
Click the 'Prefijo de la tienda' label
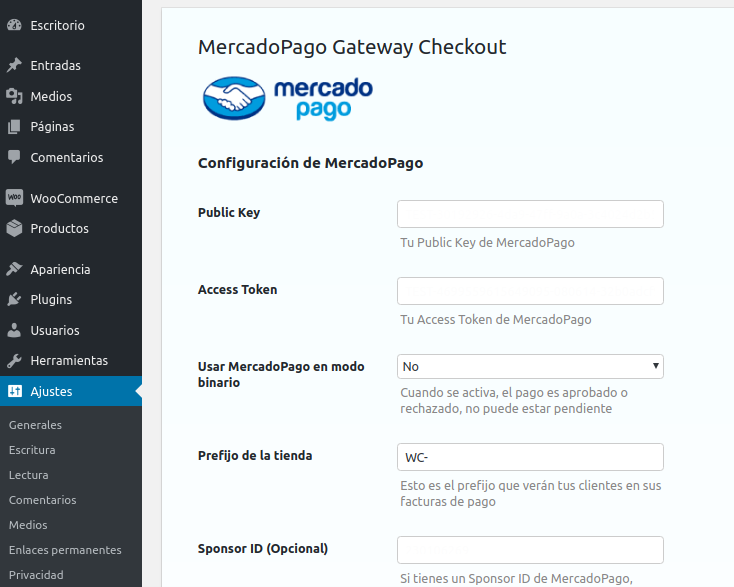[x=255, y=455]
